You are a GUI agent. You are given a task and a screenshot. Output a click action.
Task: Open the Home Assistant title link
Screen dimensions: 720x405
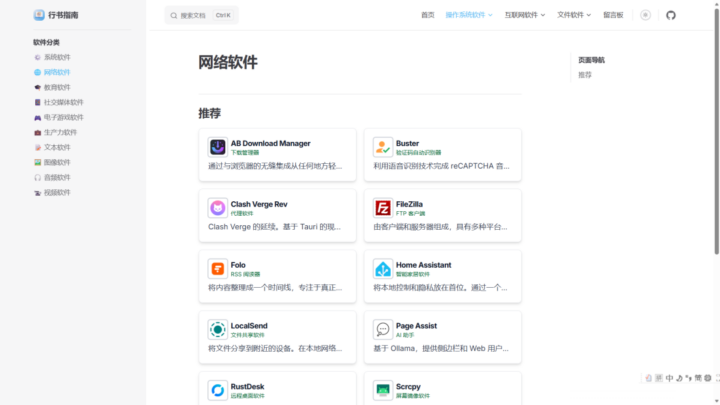(x=423, y=265)
